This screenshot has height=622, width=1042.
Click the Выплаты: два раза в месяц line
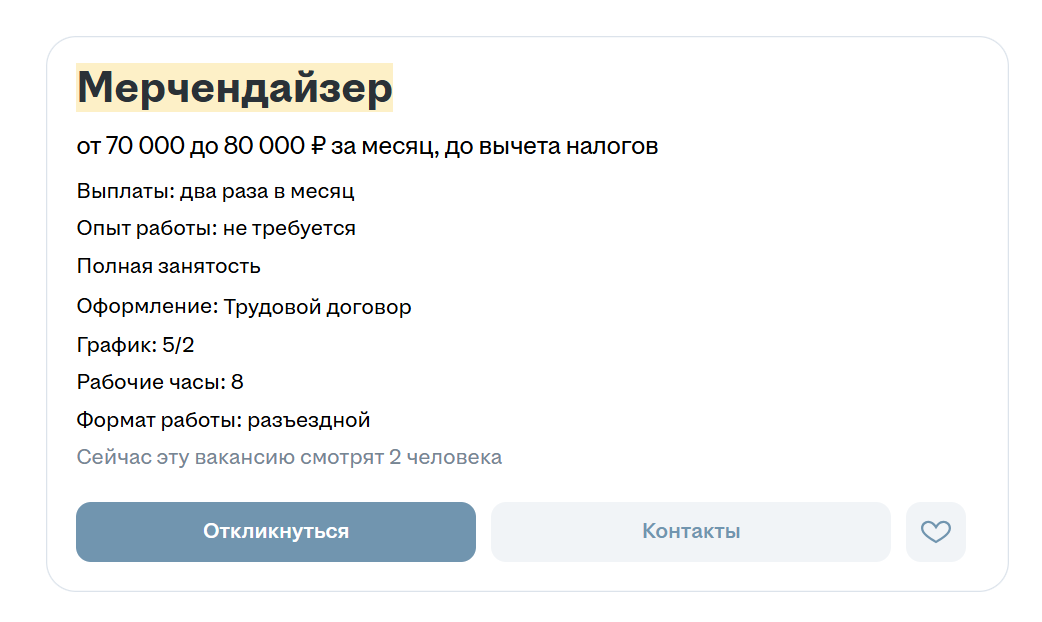[215, 191]
